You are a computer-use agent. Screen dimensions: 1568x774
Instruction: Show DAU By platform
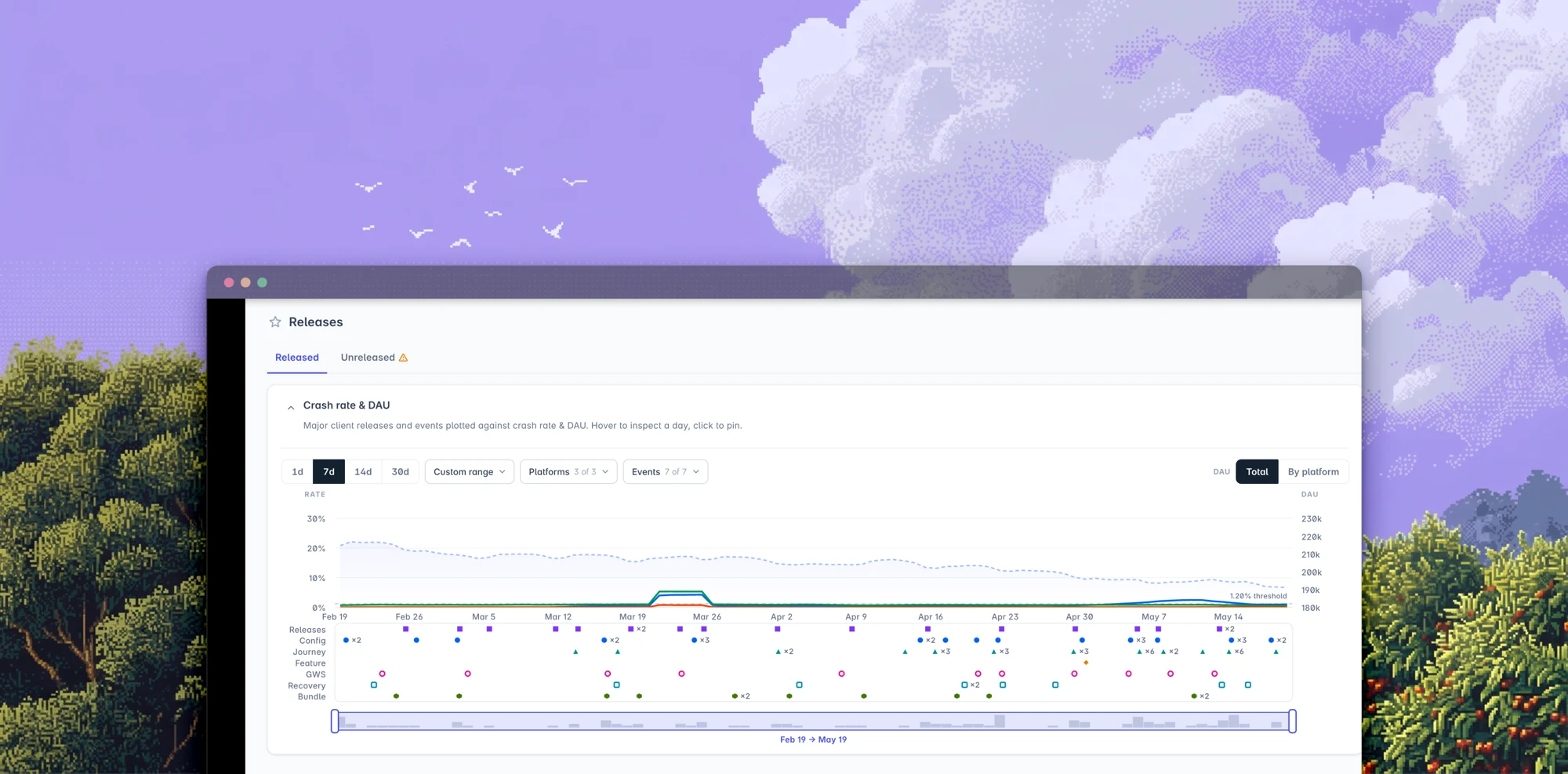pos(1313,472)
